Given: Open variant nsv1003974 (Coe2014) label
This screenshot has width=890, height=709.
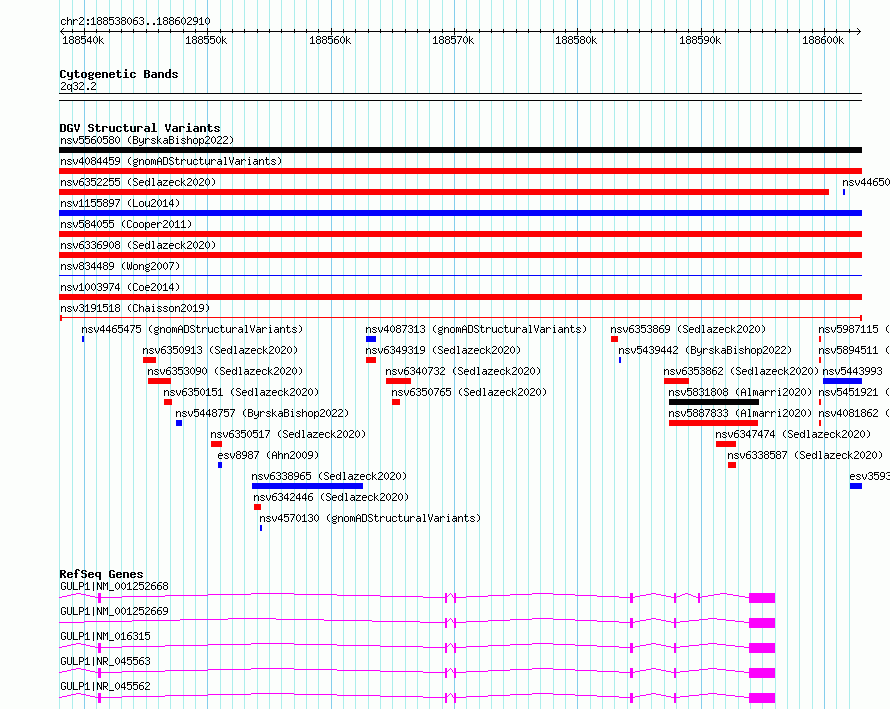Looking at the screenshot, I should point(120,287).
